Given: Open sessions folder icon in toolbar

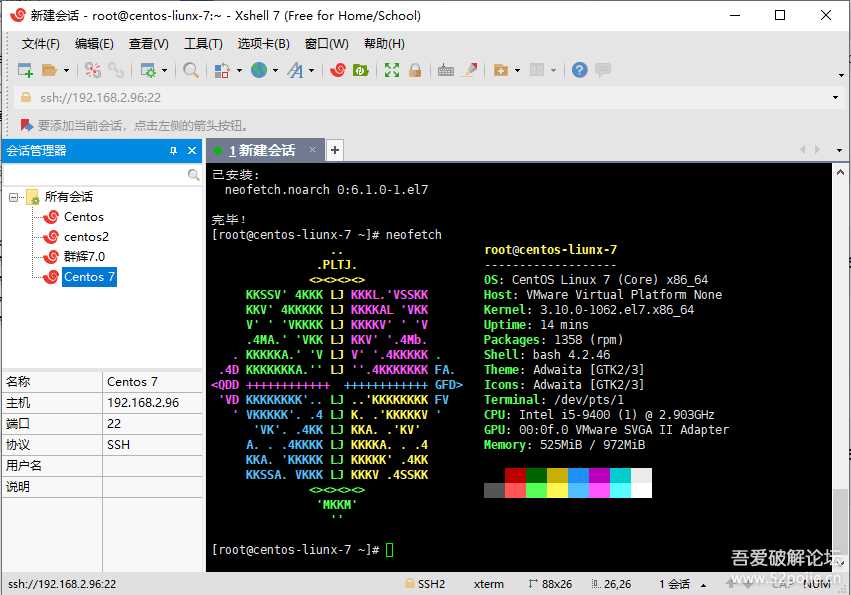Looking at the screenshot, I should [x=49, y=70].
